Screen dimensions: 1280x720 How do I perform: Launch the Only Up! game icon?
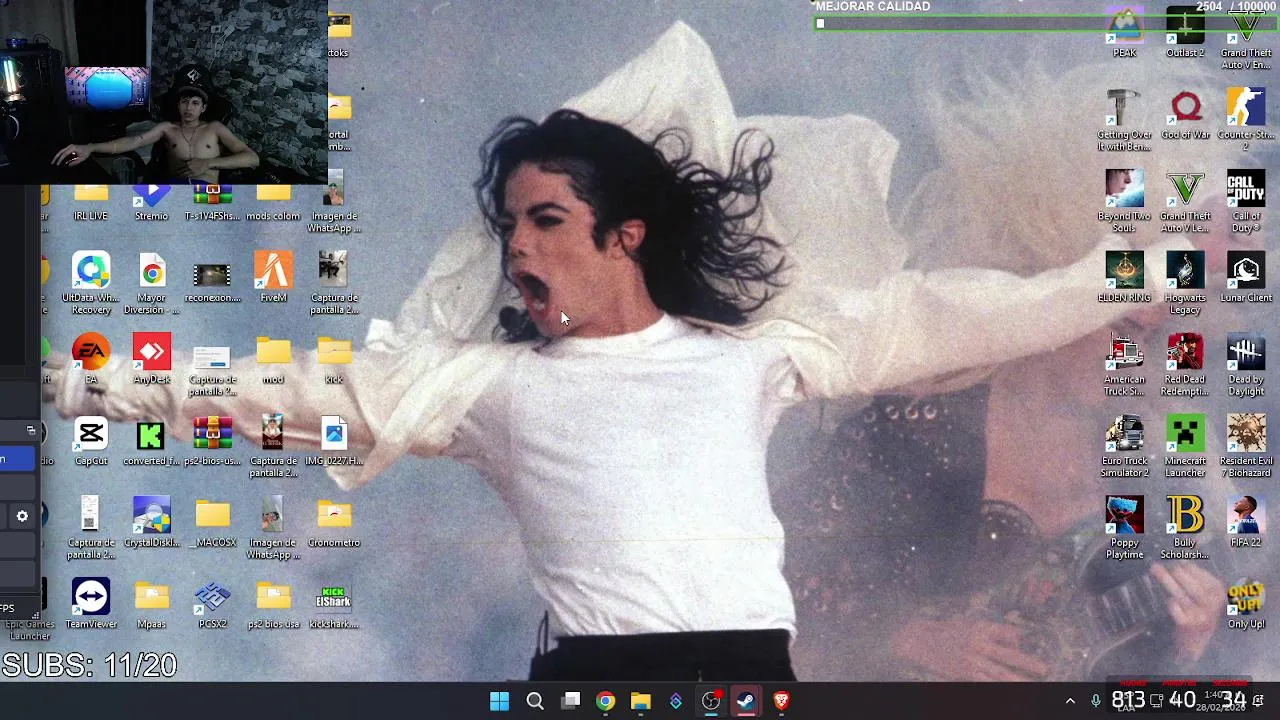coord(1246,604)
